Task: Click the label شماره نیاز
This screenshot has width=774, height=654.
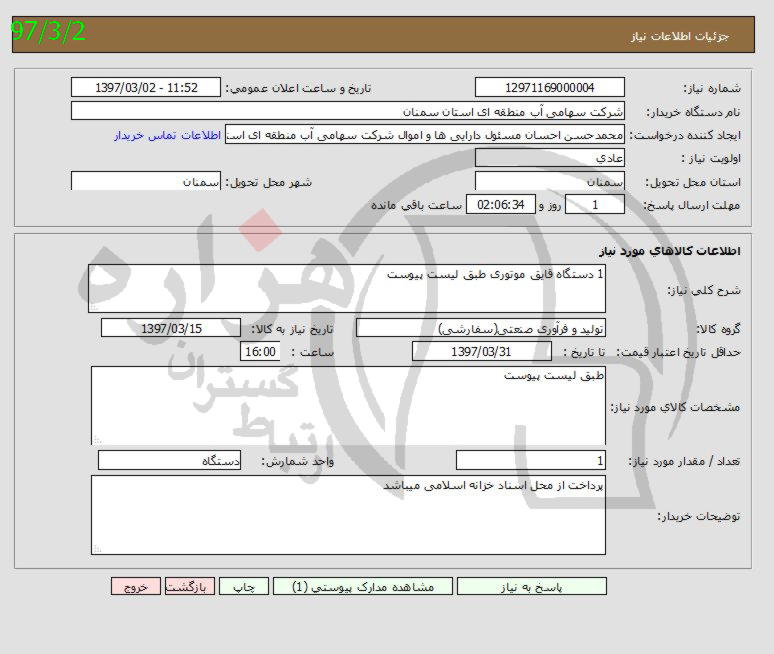Action: [x=712, y=88]
